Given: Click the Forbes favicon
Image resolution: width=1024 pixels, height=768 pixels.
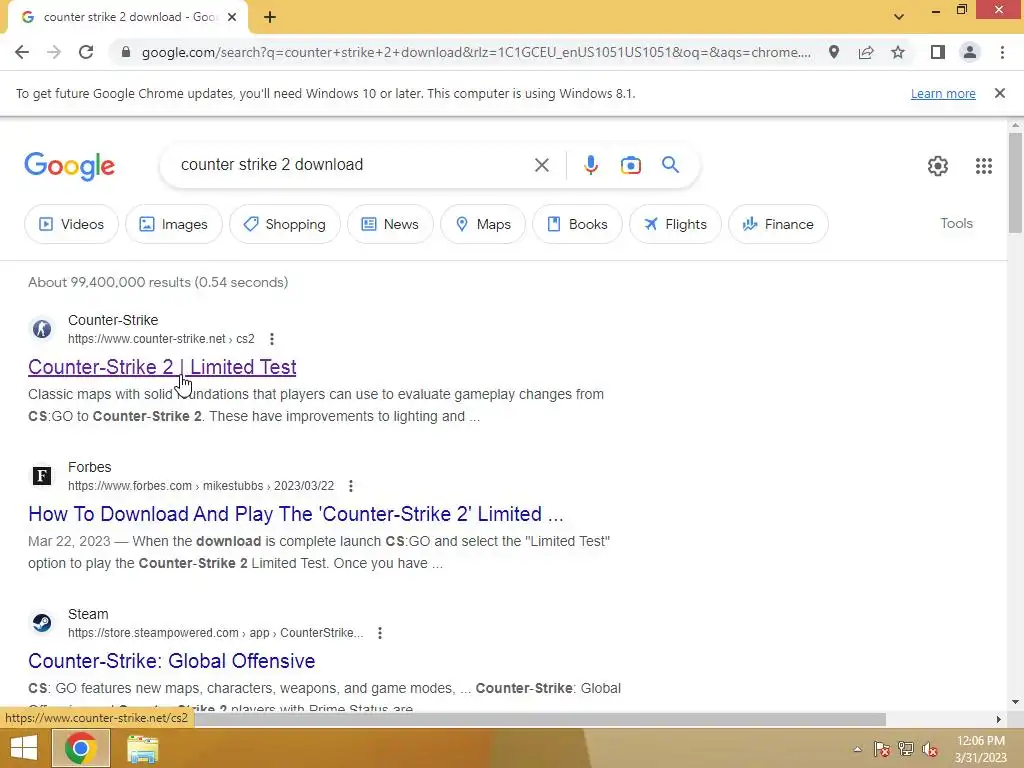Looking at the screenshot, I should pos(42,475).
